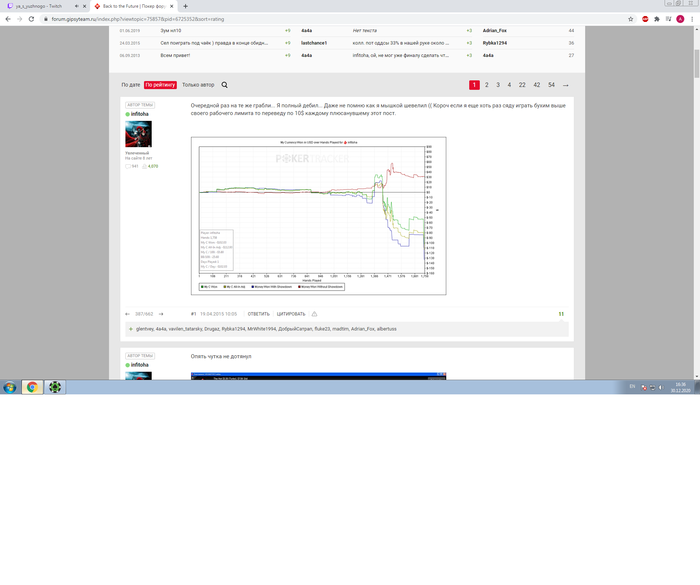Viewport: 700px width, 585px height.
Task: Reply to post via ОТВЕТИТЬ
Action: pos(258,314)
